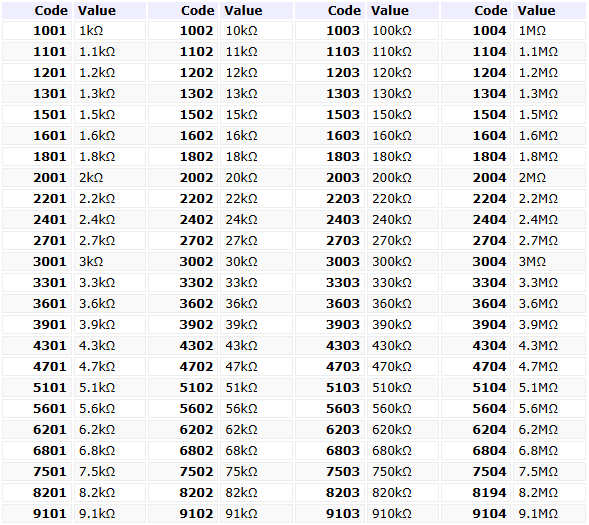
Task: Select code 7503
Action: (329, 472)
